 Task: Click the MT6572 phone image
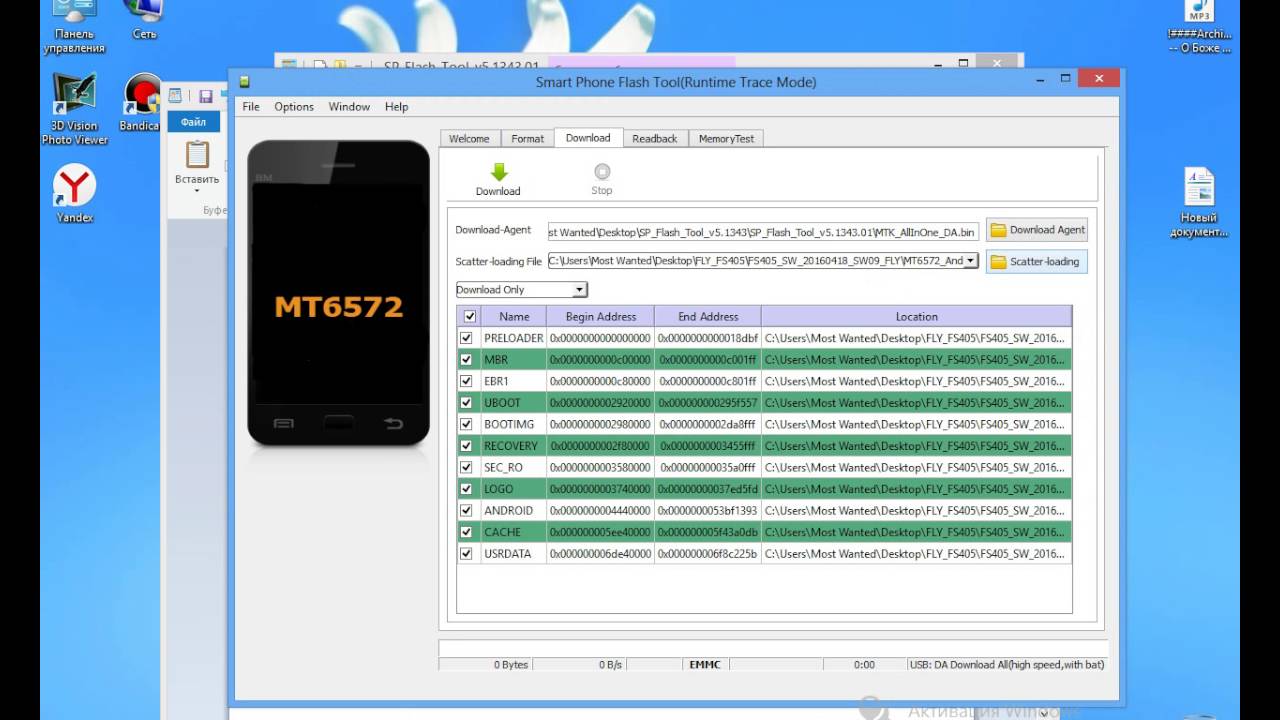(339, 293)
